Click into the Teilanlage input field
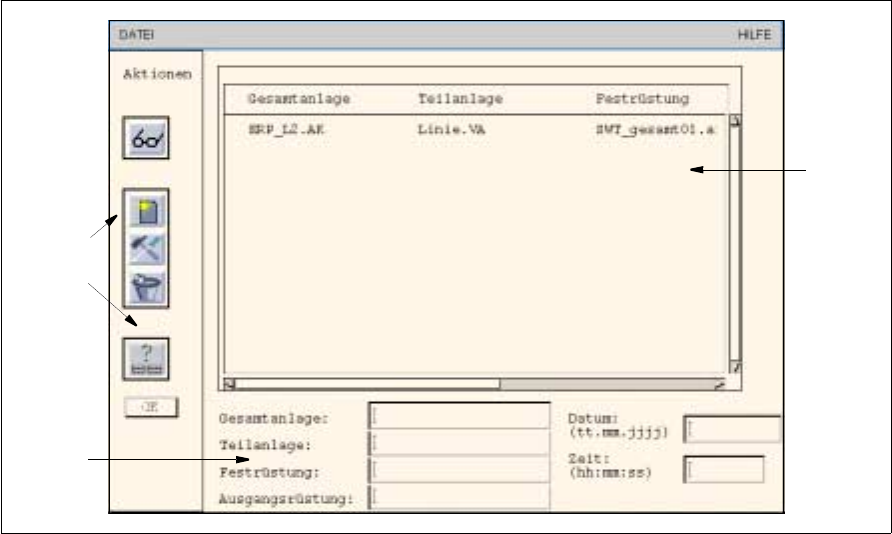 pyautogui.click(x=459, y=442)
